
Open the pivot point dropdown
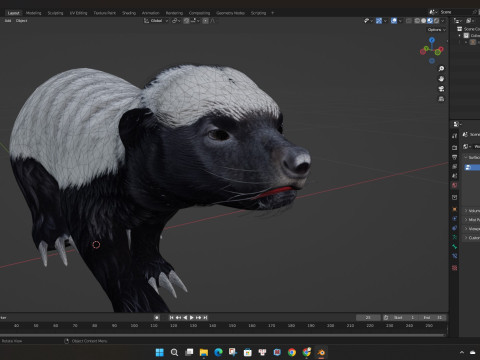coord(176,21)
